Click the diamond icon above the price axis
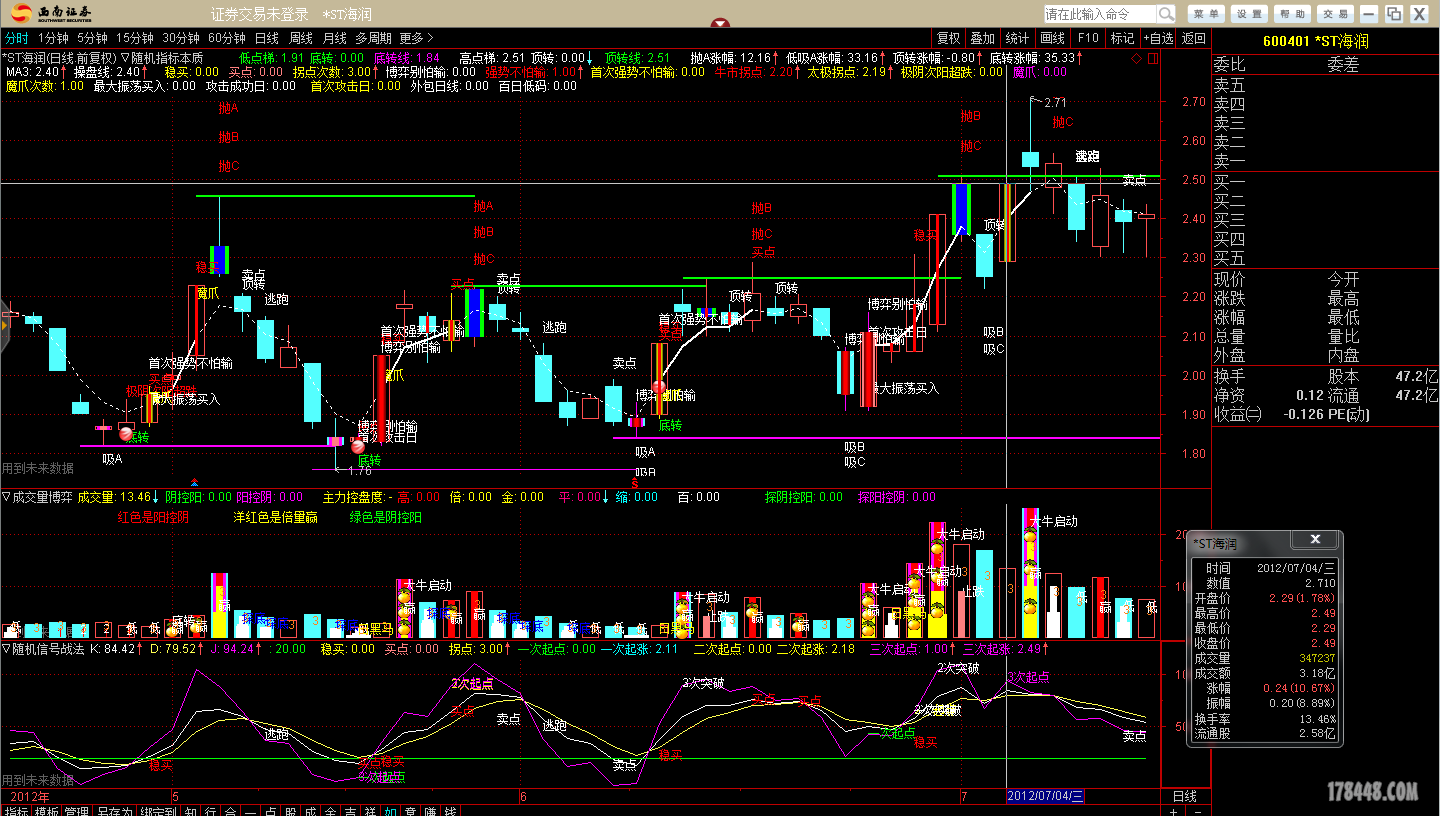 click(x=1137, y=59)
